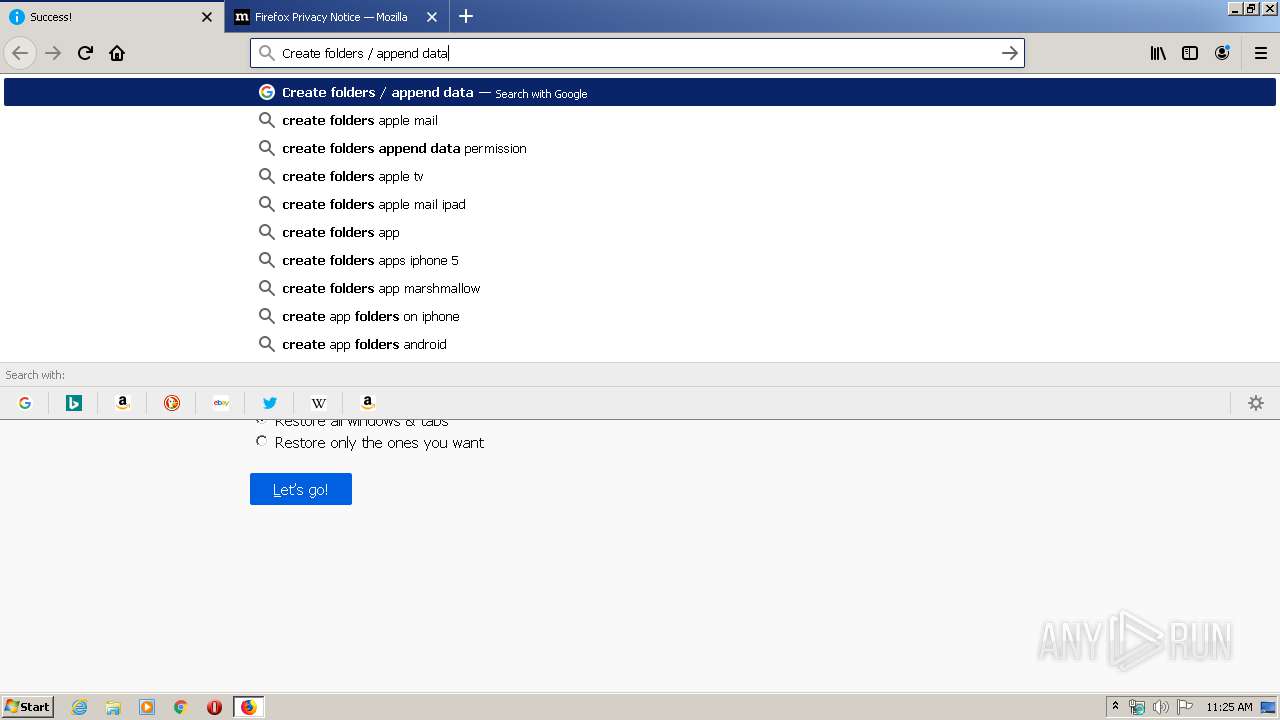Reload the current page

pyautogui.click(x=85, y=53)
